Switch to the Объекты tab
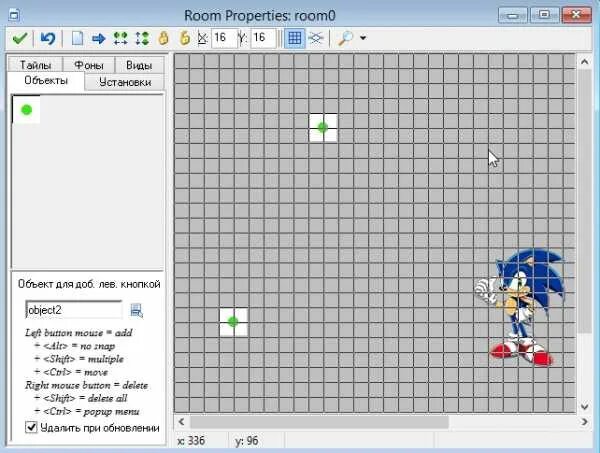The image size is (600, 453). coord(46,80)
